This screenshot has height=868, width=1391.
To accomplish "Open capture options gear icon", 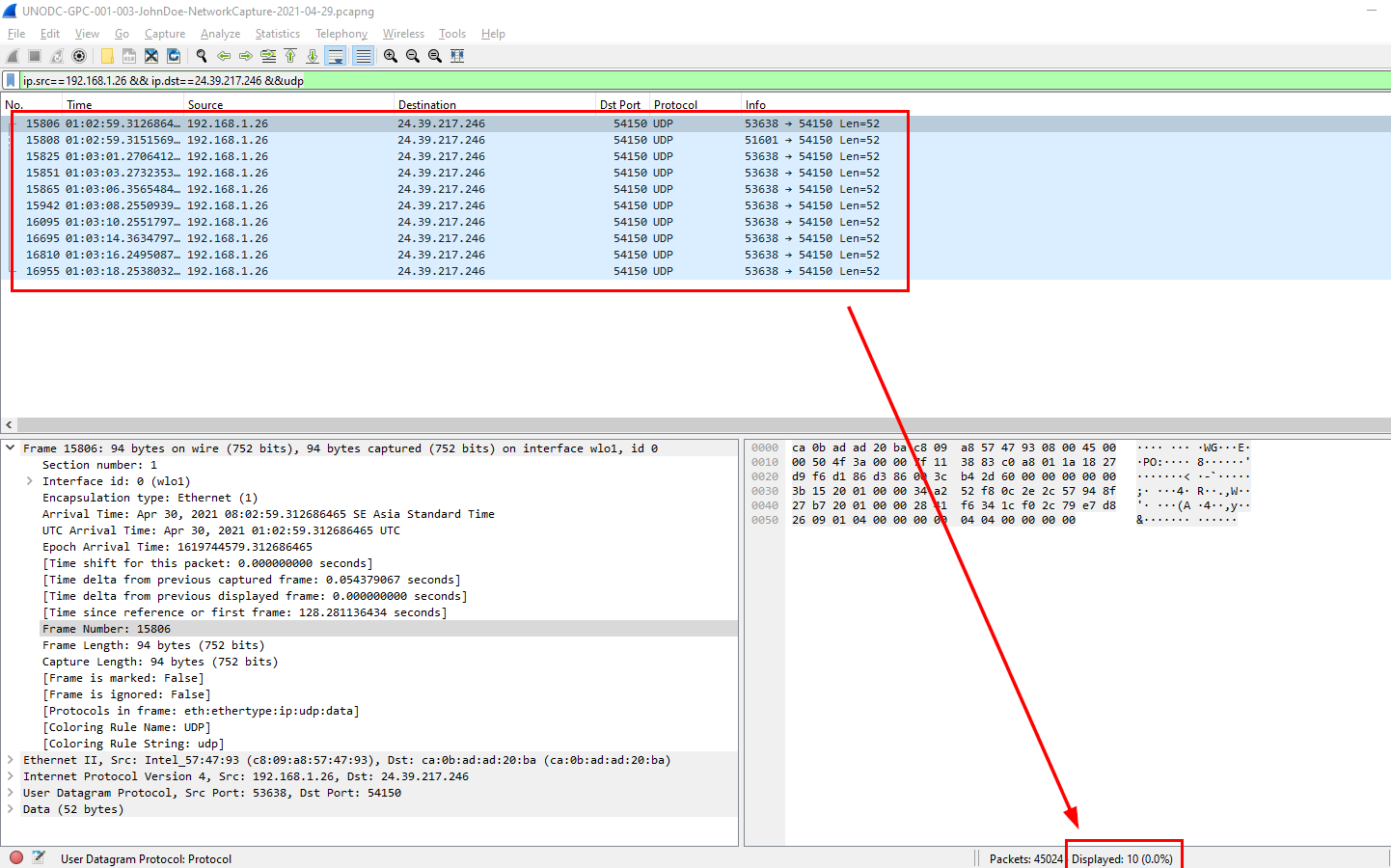I will (79, 56).
